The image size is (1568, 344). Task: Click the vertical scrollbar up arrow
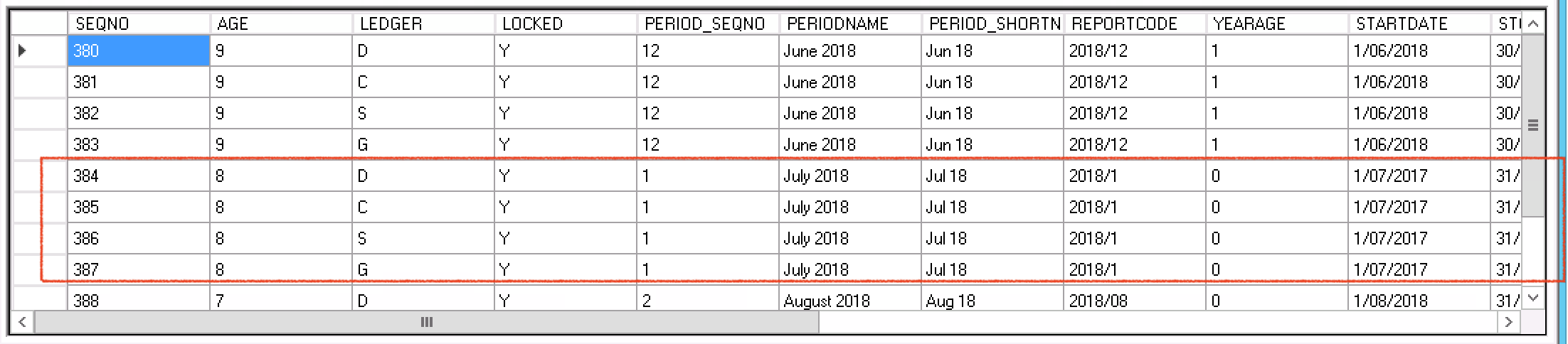[x=1533, y=23]
